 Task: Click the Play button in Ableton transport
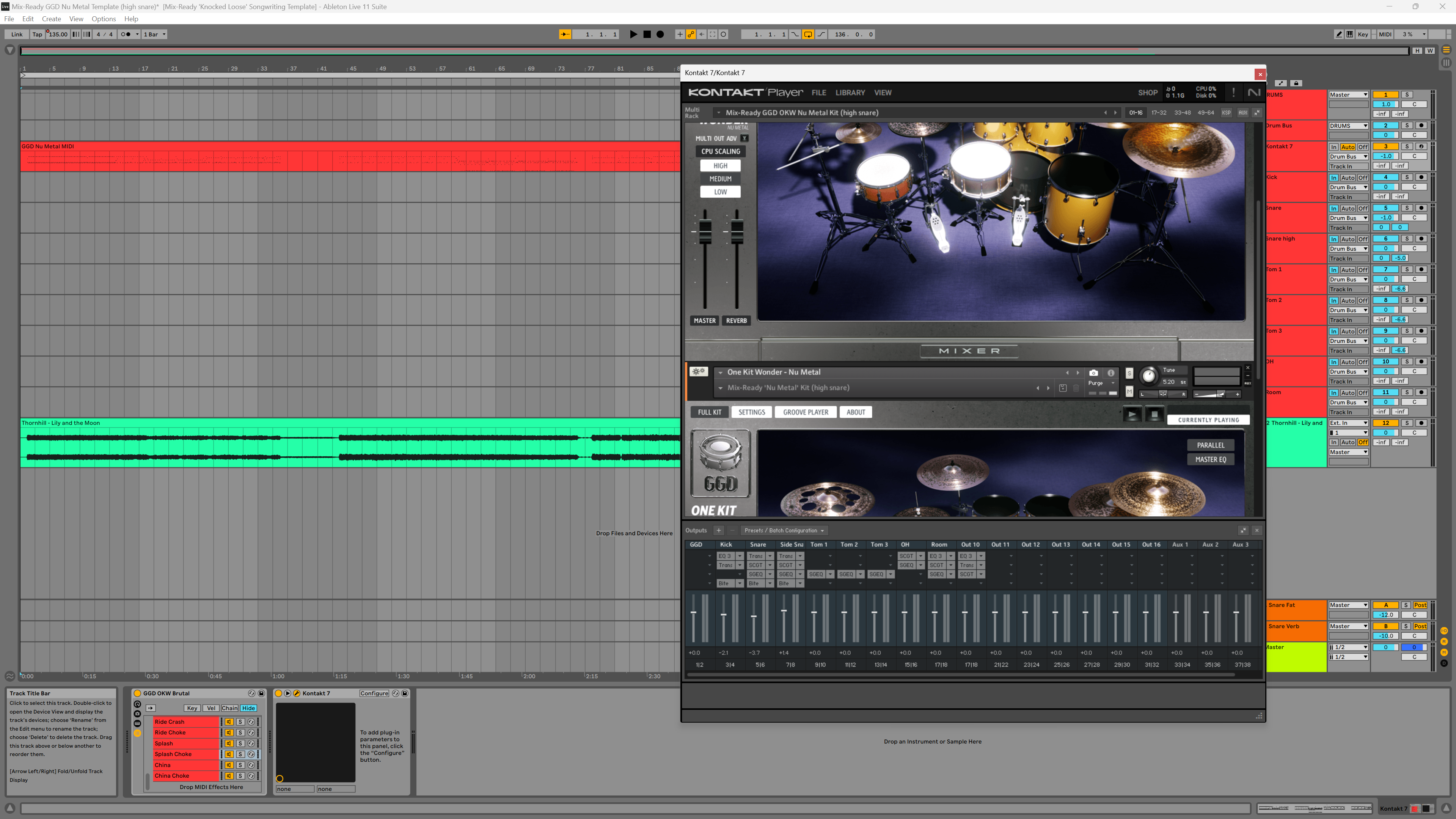(x=634, y=34)
